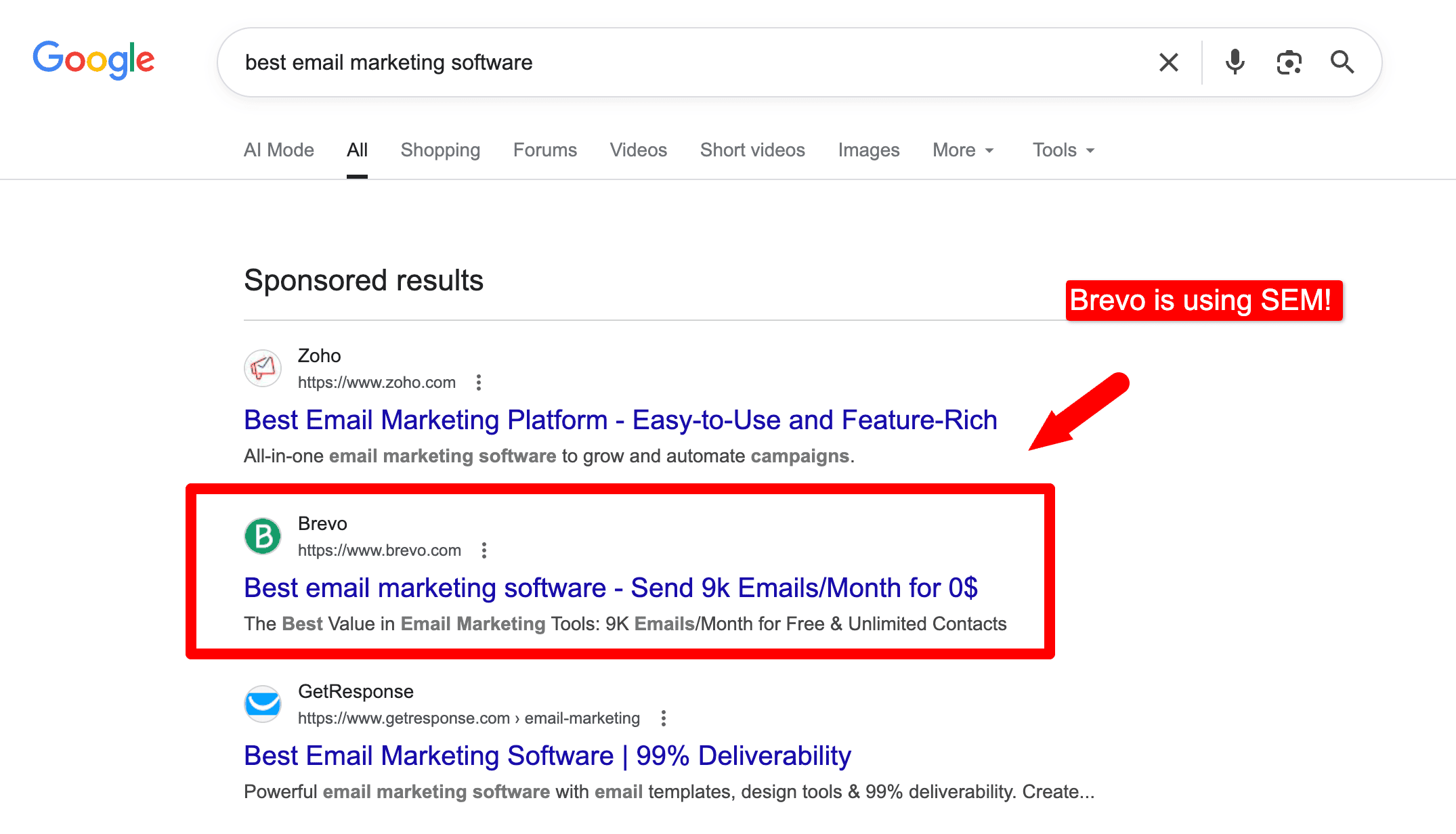The width and height of the screenshot is (1456, 834).
Task: Open three-dot menu beside brevo.com URL
Action: (484, 550)
